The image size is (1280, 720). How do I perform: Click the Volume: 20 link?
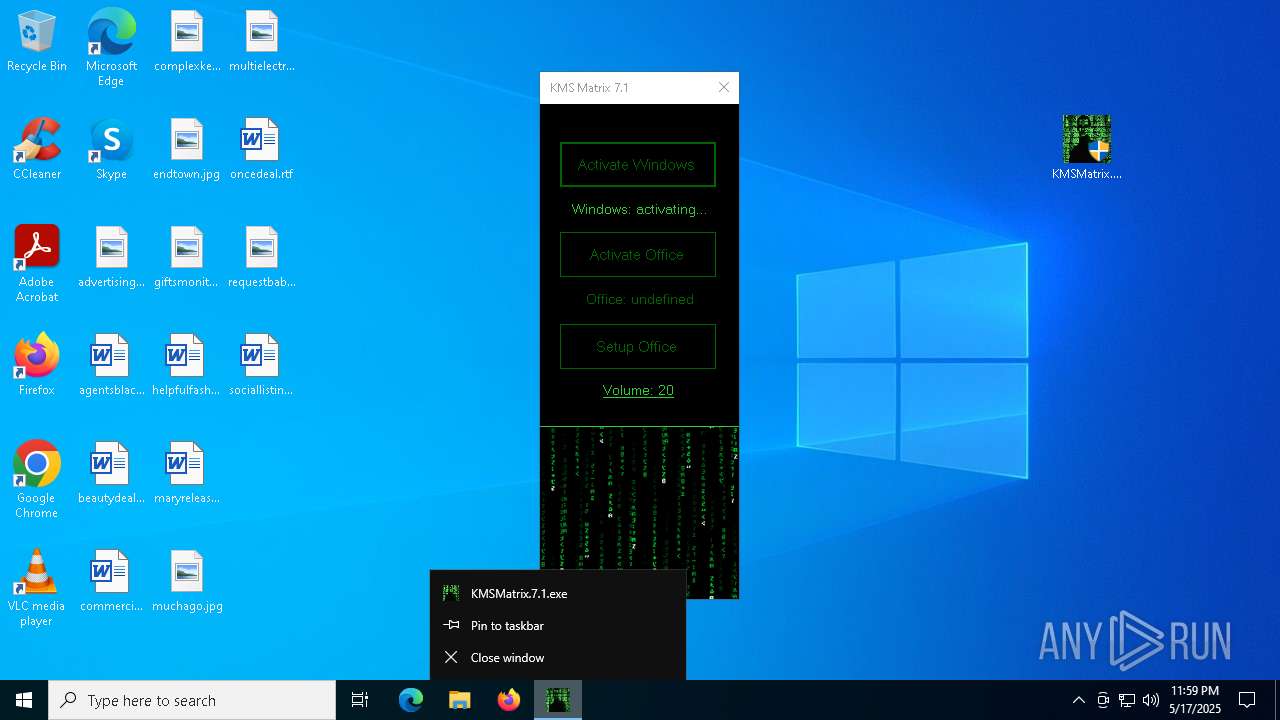click(x=638, y=390)
